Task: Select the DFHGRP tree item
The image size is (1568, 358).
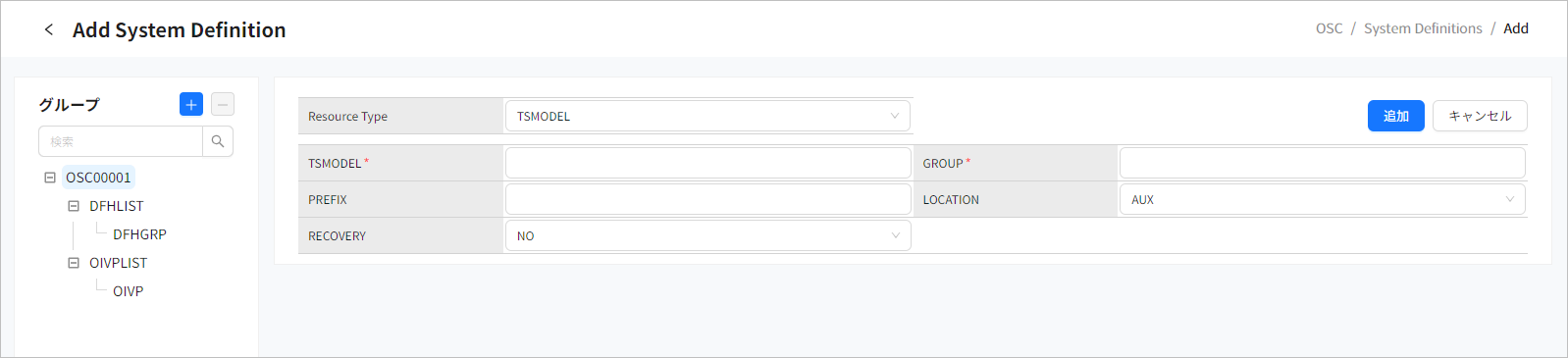Action: 139,234
